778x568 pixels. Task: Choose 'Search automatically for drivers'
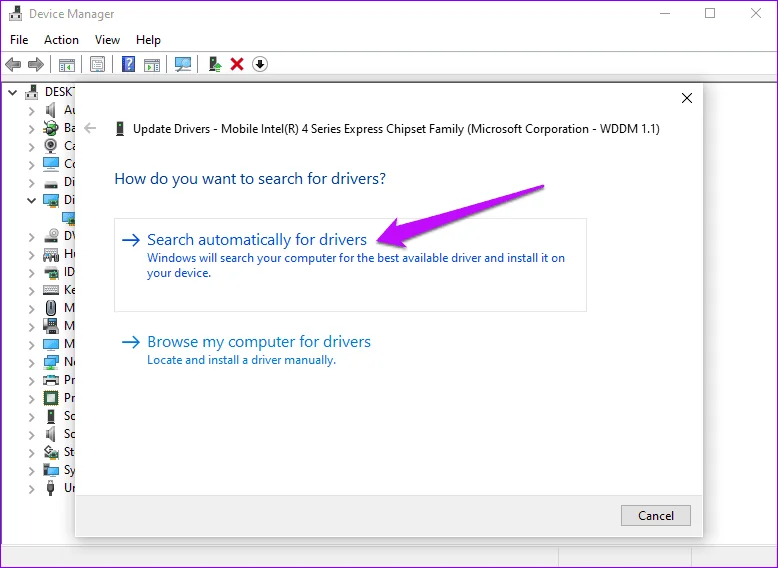coord(350,265)
